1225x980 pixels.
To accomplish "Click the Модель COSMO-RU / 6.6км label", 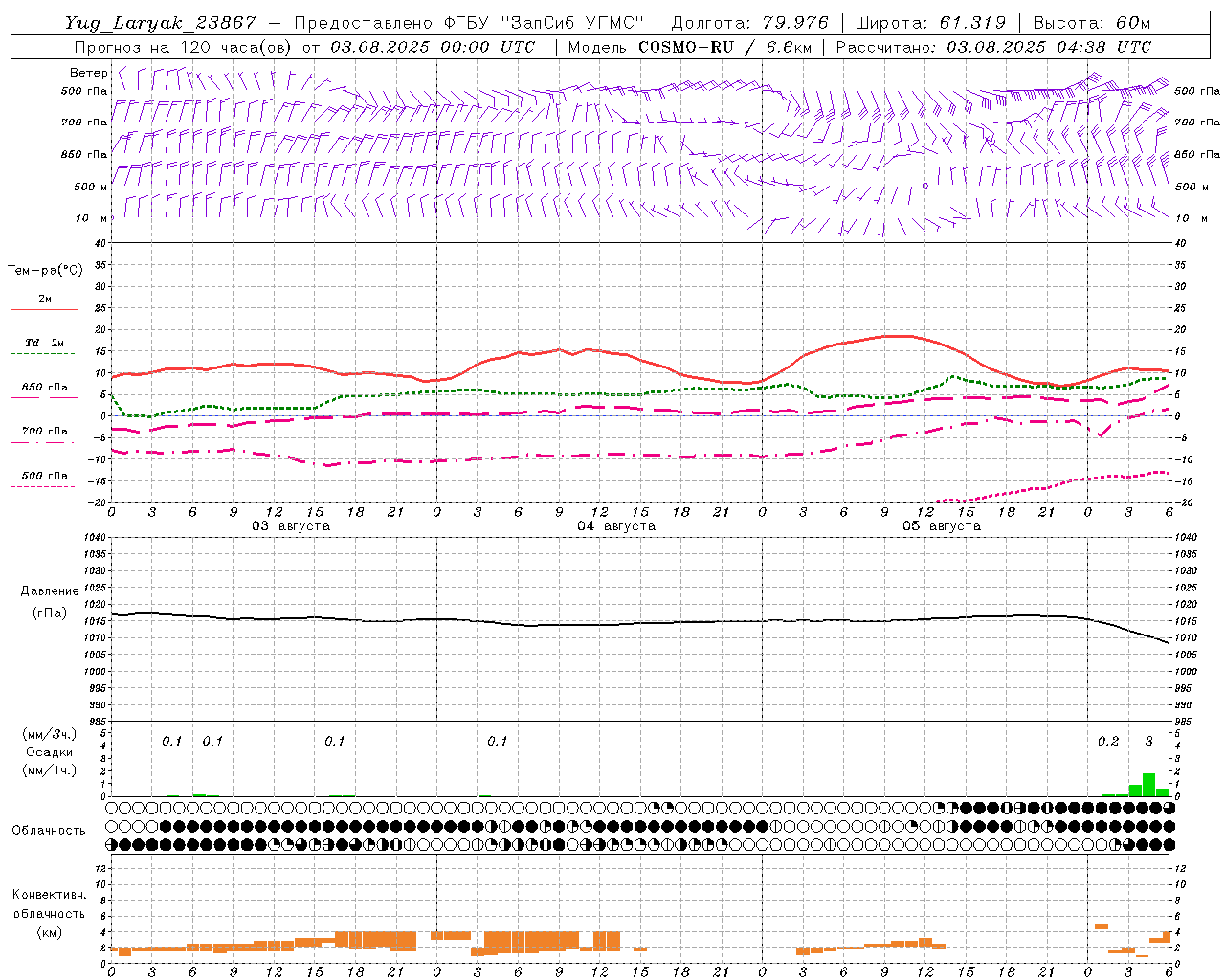I will pyautogui.click(x=690, y=47).
